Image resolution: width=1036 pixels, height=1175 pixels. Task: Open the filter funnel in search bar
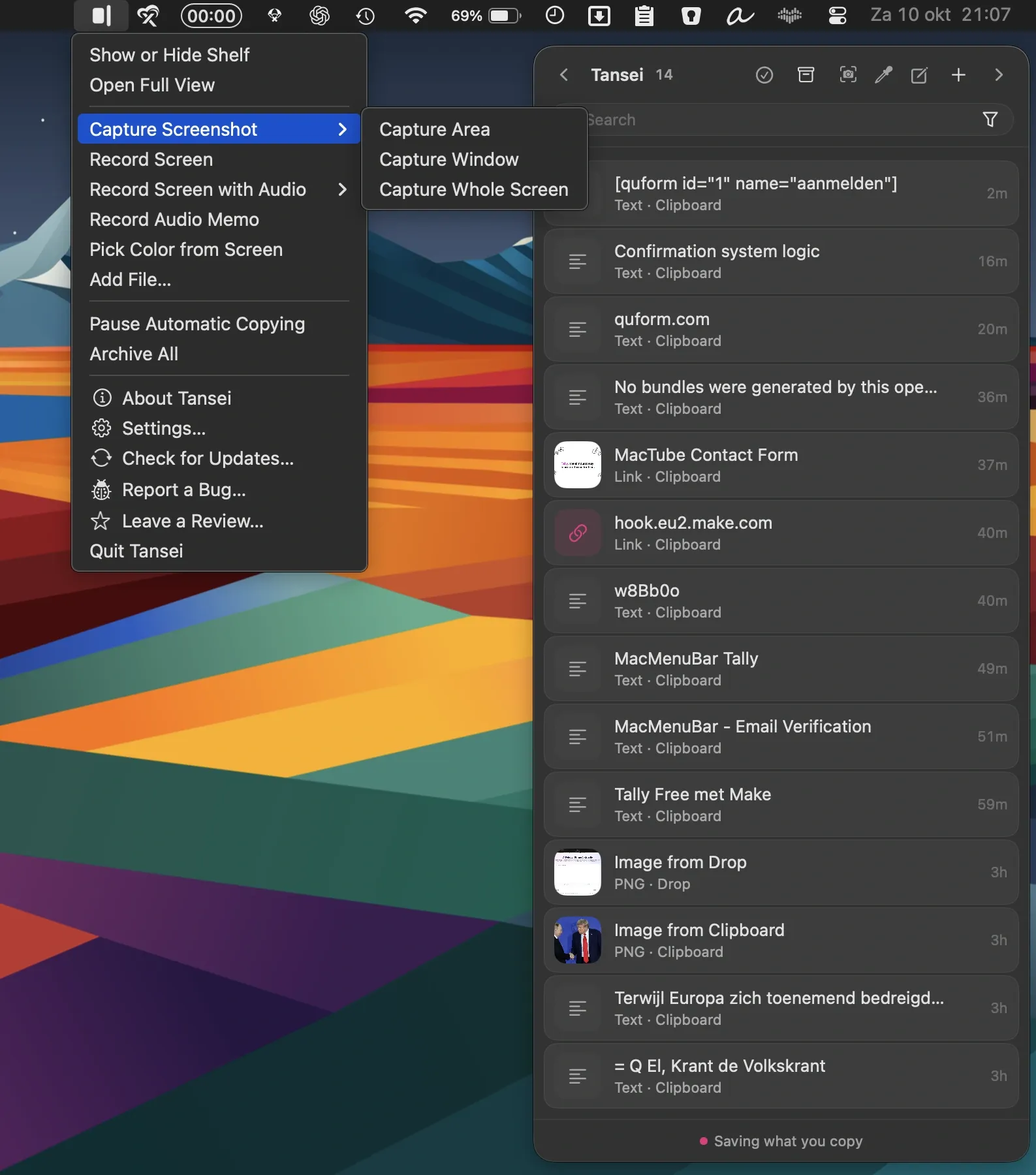pos(990,119)
